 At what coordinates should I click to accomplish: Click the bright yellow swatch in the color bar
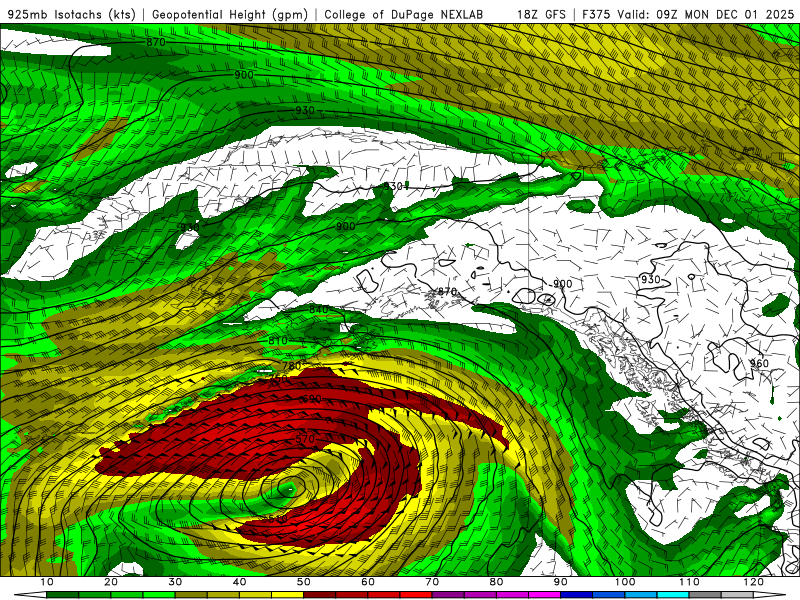[x=288, y=595]
